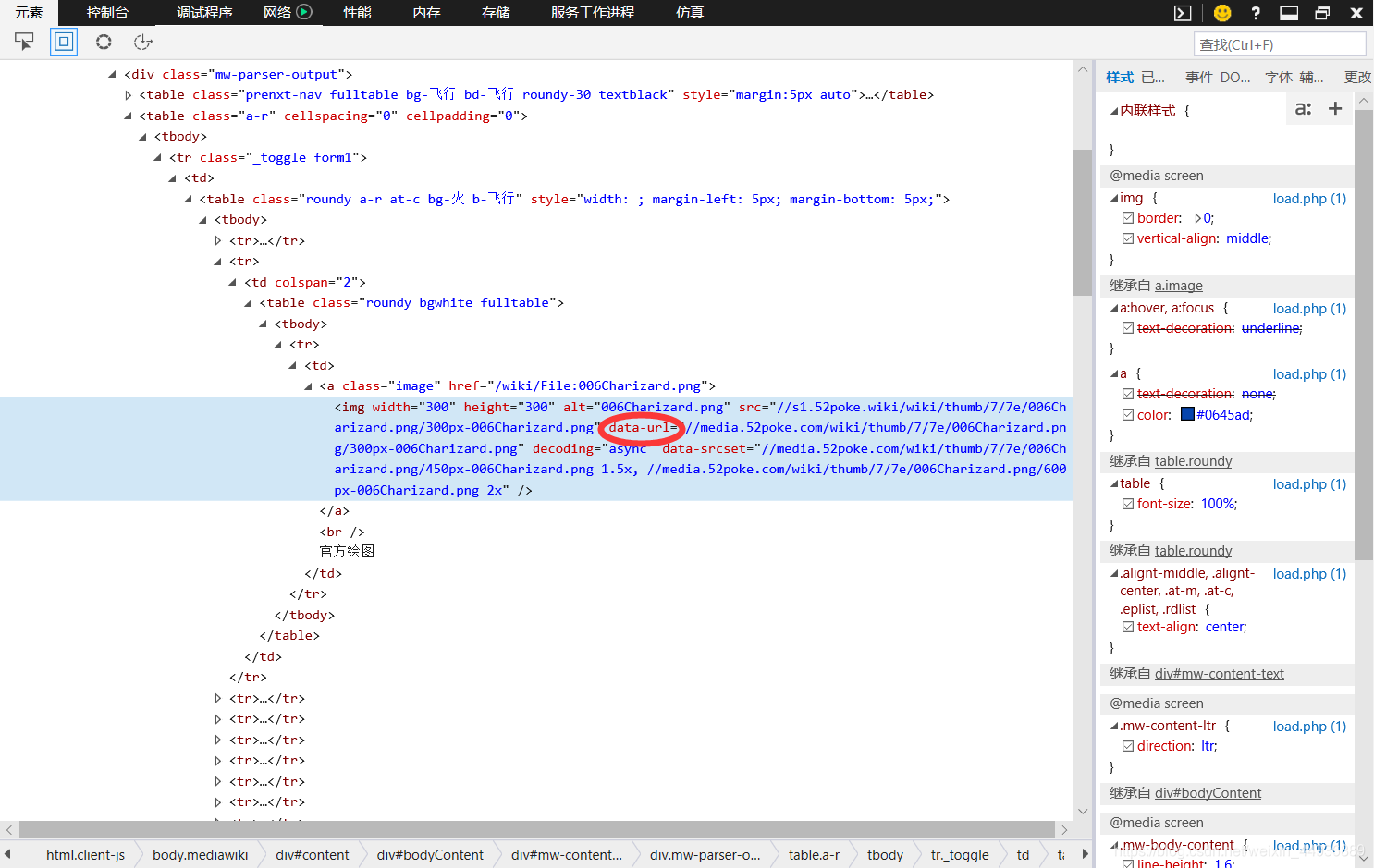Click the div#mw-content-text inherited link
Image resolution: width=1374 pixels, height=868 pixels.
(x=1220, y=674)
